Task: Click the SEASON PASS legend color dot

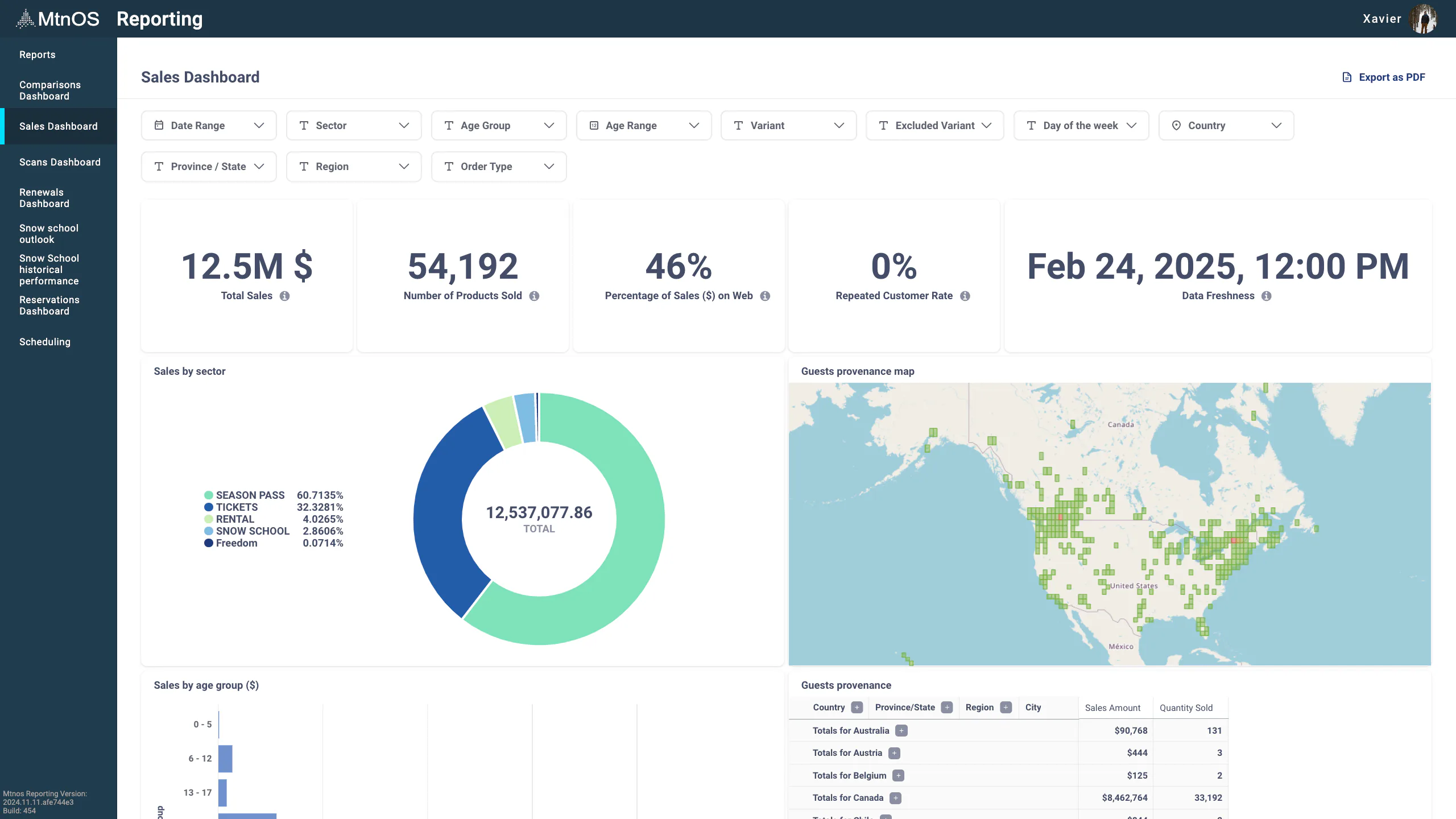Action: [209, 495]
